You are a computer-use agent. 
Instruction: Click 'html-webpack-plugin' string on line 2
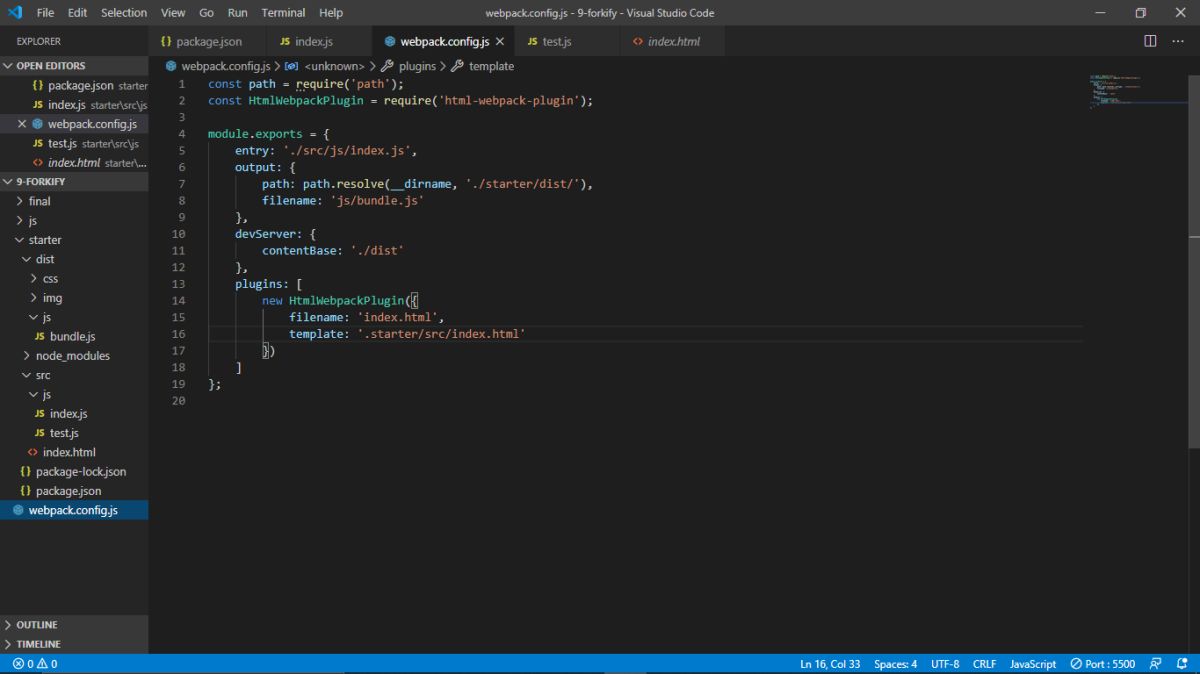508,101
